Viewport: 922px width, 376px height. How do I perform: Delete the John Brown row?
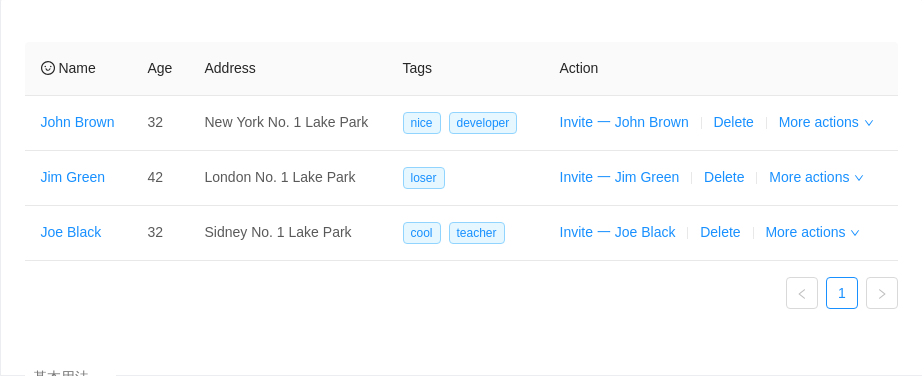[x=733, y=122]
